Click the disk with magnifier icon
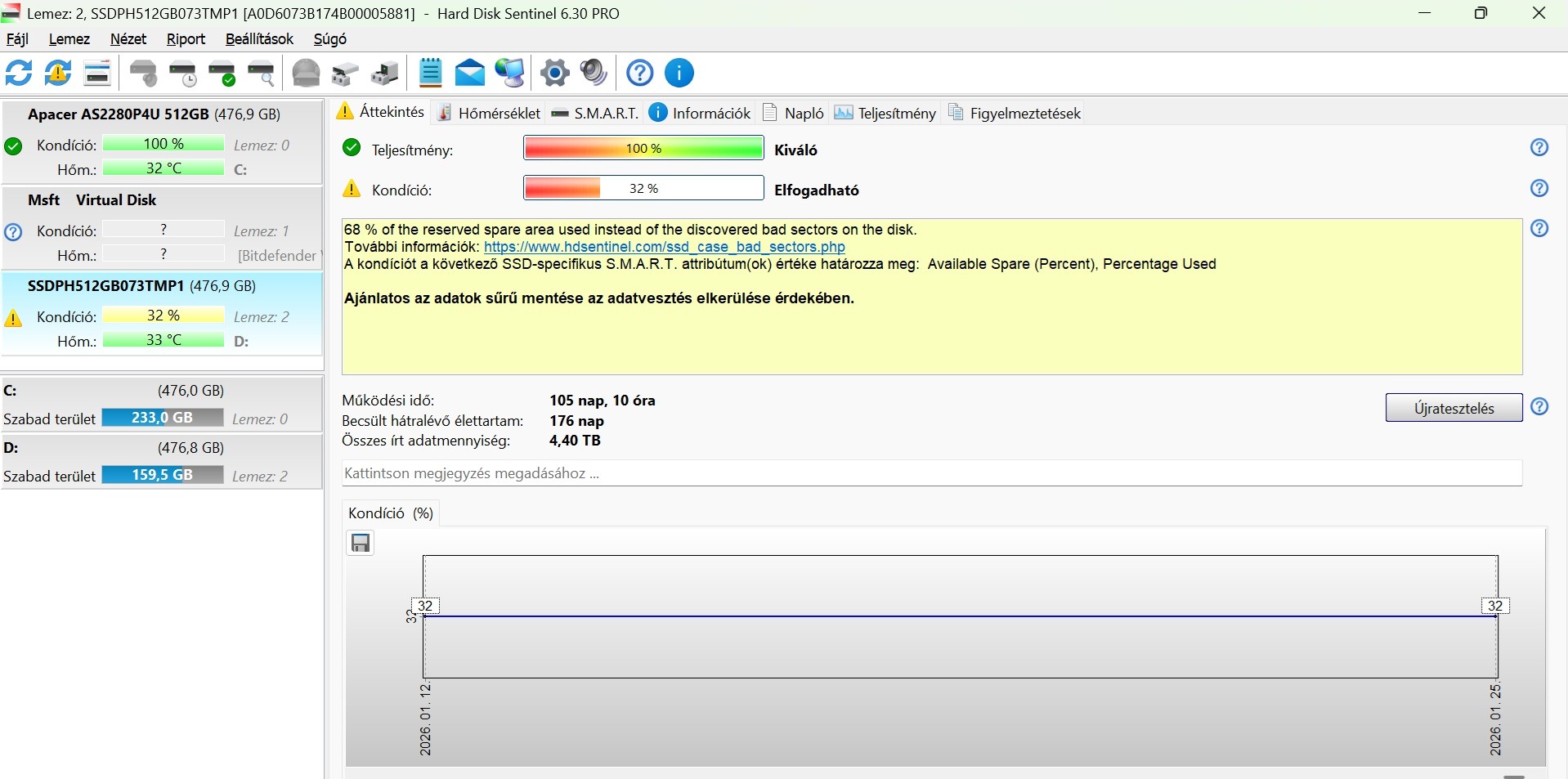The image size is (1568, 779). point(262,73)
